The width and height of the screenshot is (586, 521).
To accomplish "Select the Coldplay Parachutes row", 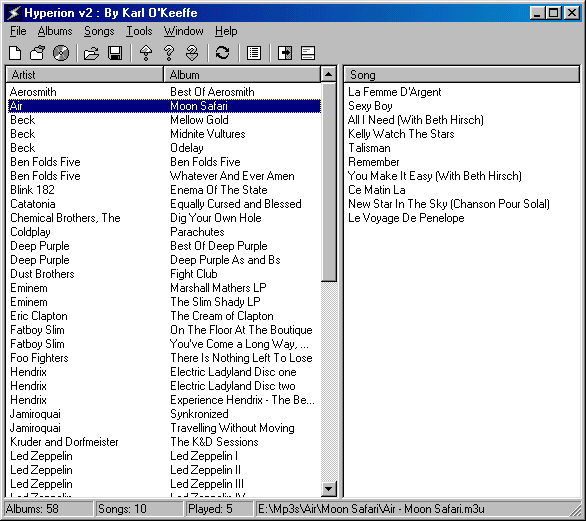I will click(x=164, y=232).
